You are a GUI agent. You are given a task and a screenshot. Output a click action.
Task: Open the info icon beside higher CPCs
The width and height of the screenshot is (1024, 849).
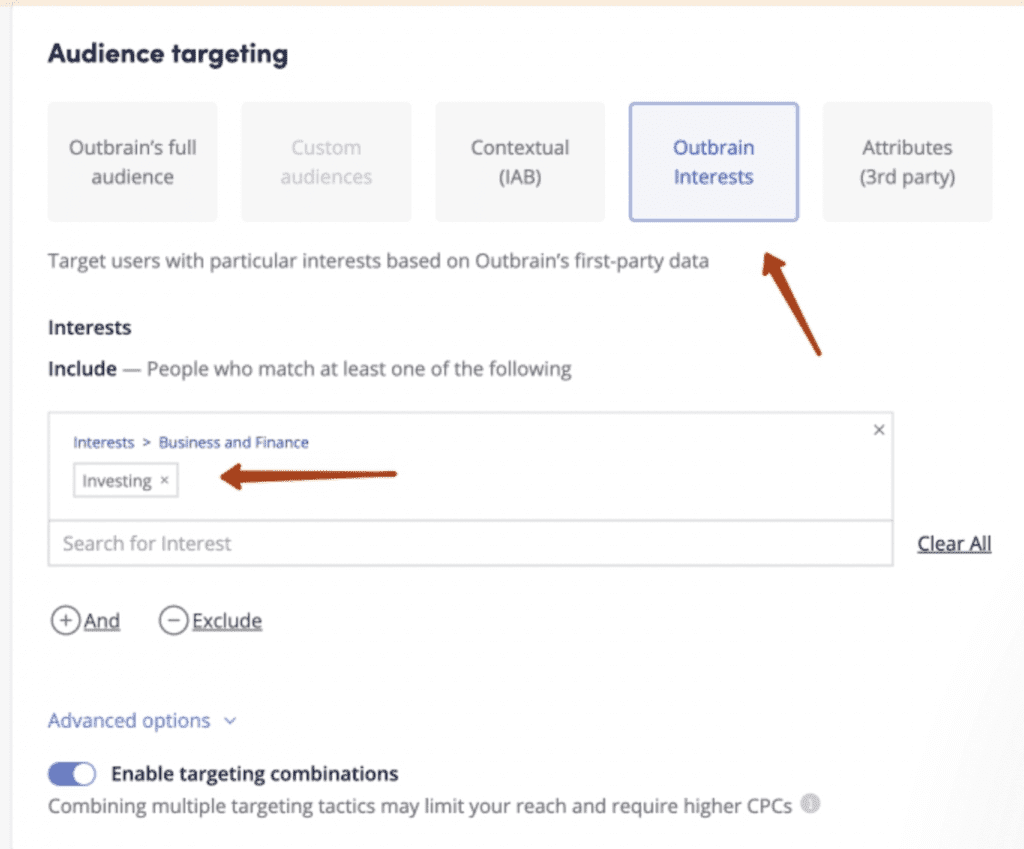click(810, 803)
